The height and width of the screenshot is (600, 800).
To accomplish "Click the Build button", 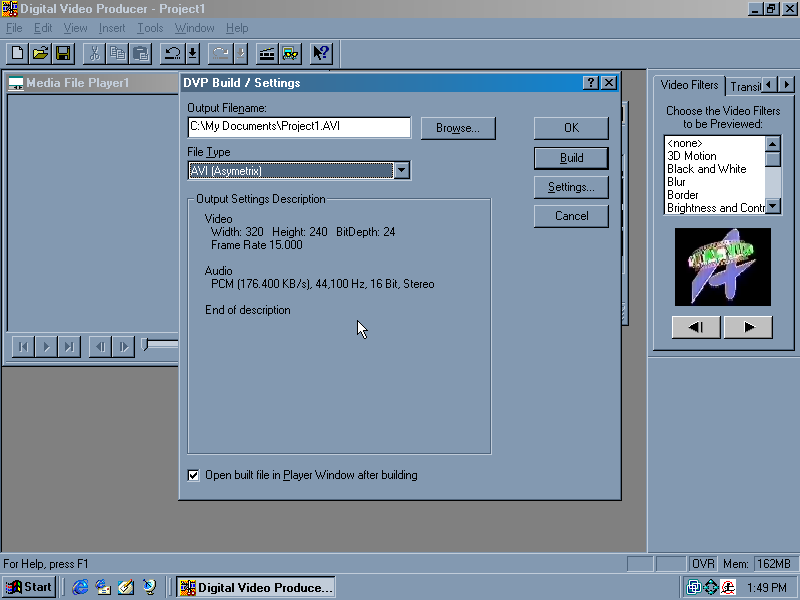I will 571,158.
